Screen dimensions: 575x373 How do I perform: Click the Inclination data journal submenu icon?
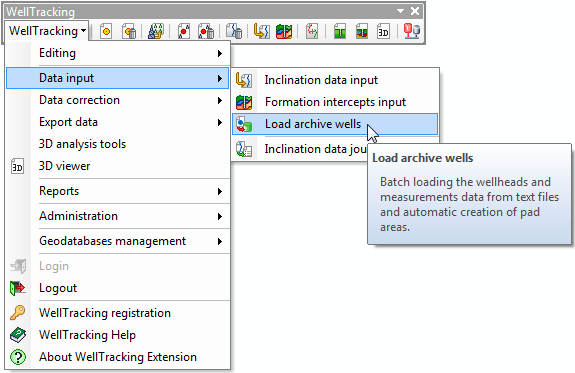click(x=244, y=149)
